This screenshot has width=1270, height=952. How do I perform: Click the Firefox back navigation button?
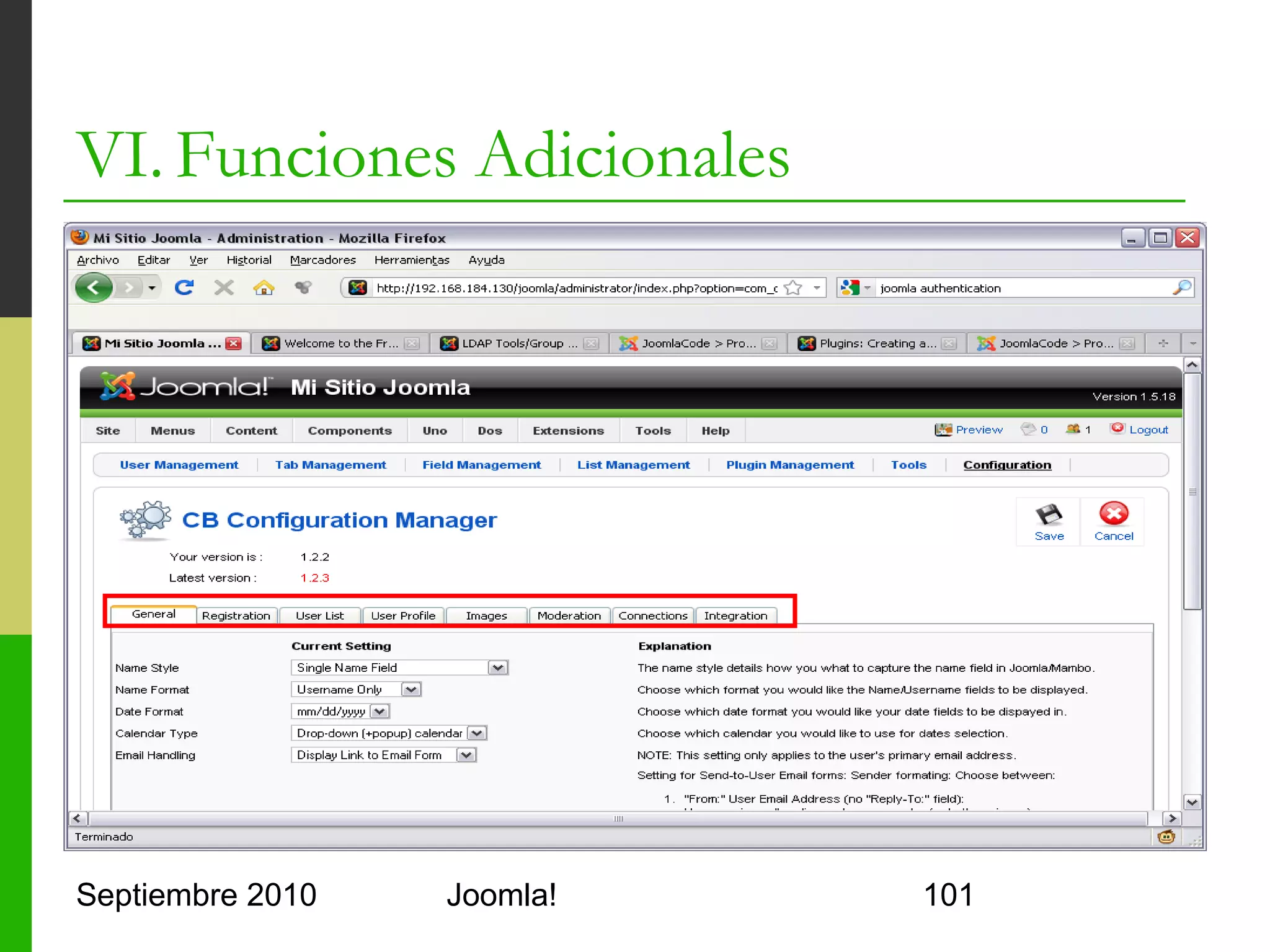tap(94, 288)
